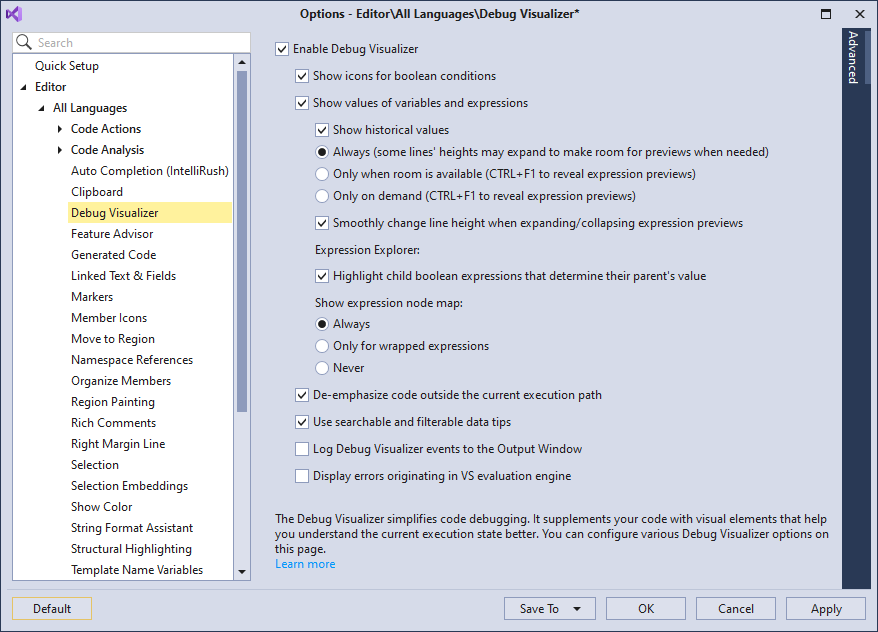Enable Log Debug Visualizer events to Output Window

[302, 449]
